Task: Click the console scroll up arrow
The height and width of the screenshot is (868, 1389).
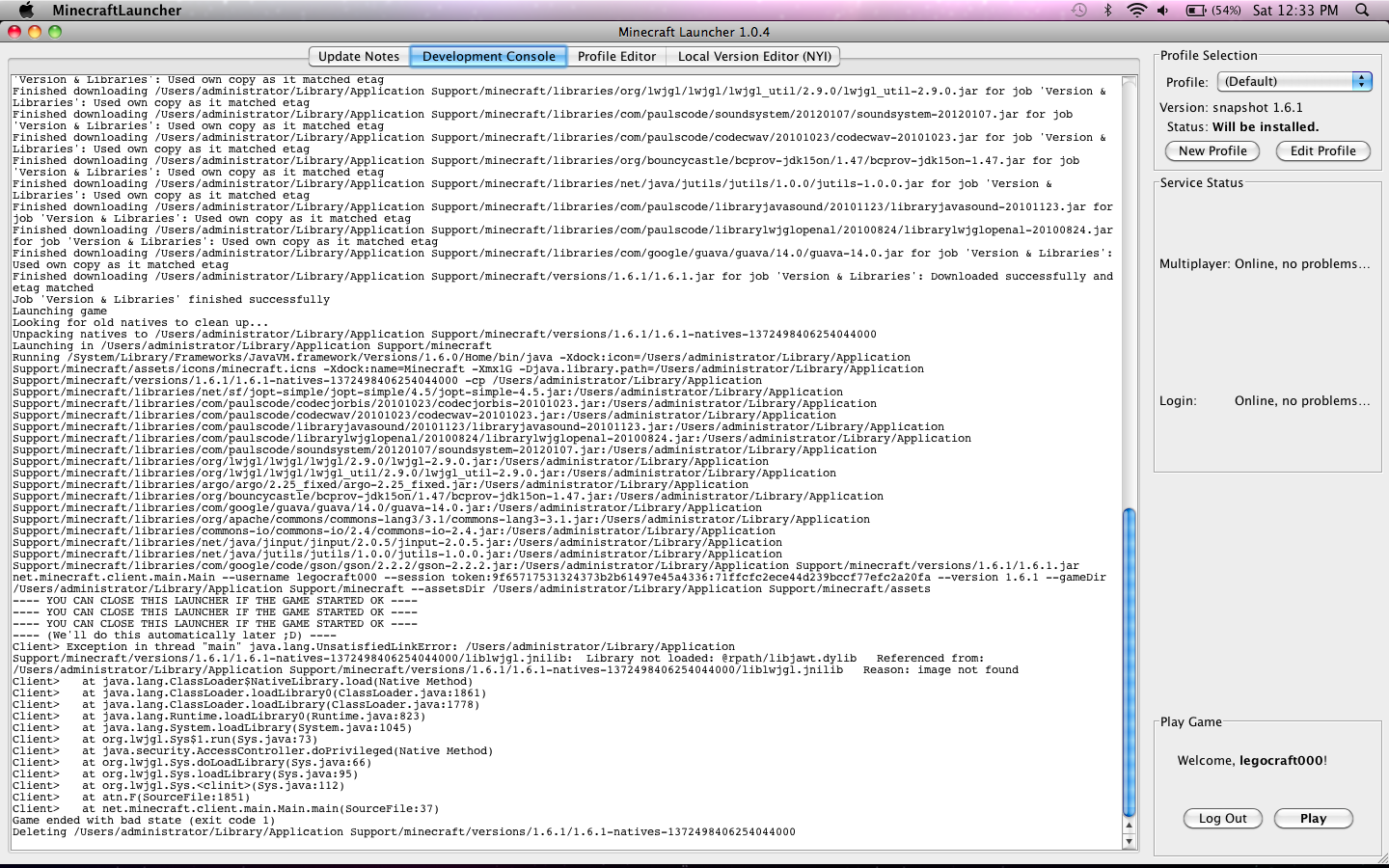Action: click(x=1130, y=826)
